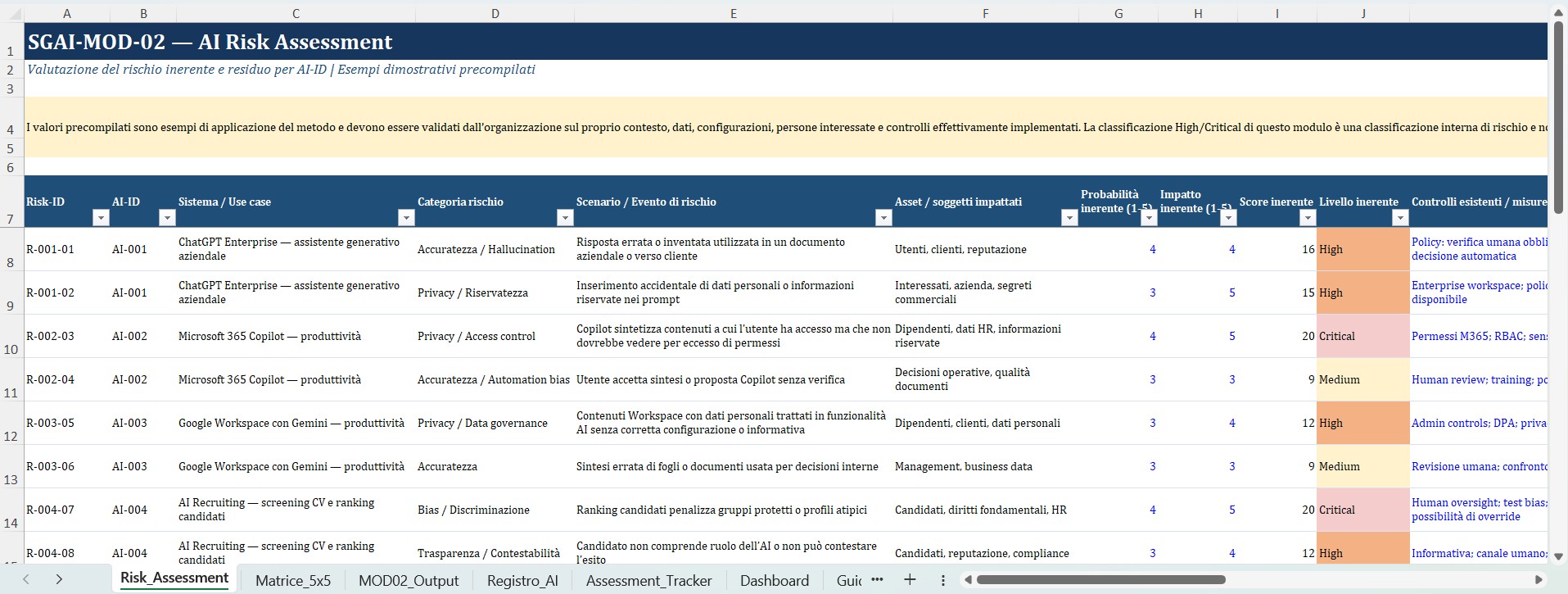1568x594 pixels.
Task: Select 'Management, business data' cell
Action: pyautogui.click(x=986, y=466)
